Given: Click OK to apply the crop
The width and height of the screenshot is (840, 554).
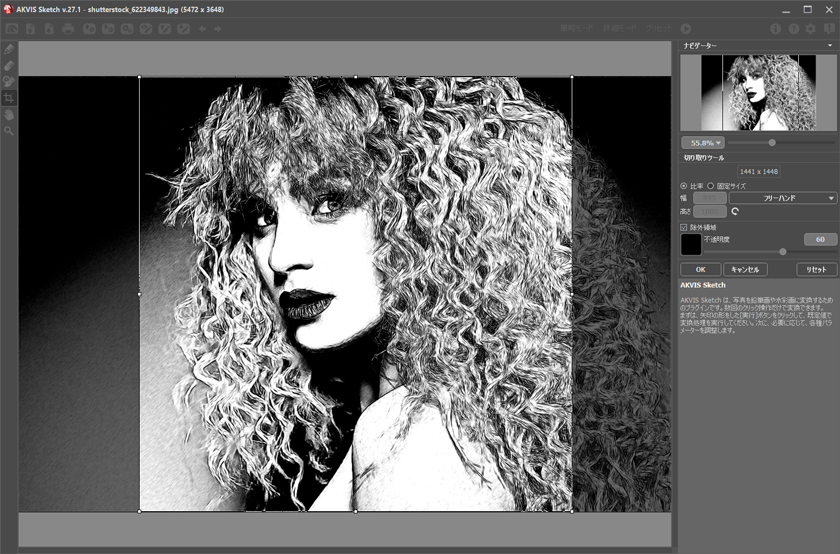Looking at the screenshot, I should click(x=700, y=269).
